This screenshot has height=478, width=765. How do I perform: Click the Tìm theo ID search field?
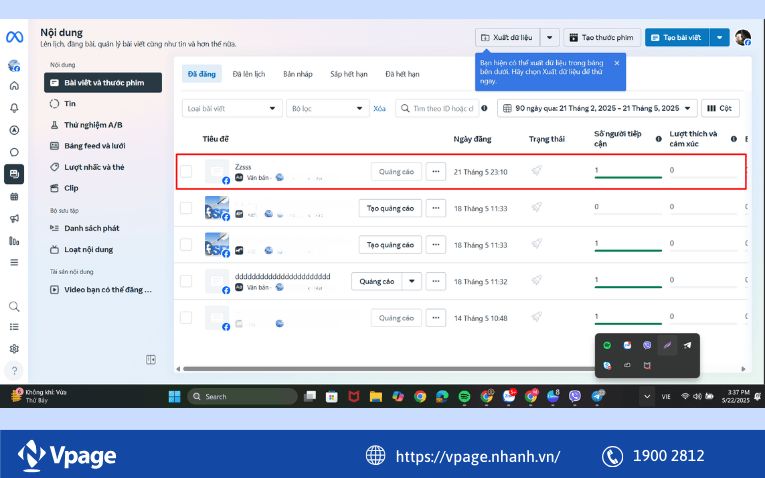coord(444,108)
